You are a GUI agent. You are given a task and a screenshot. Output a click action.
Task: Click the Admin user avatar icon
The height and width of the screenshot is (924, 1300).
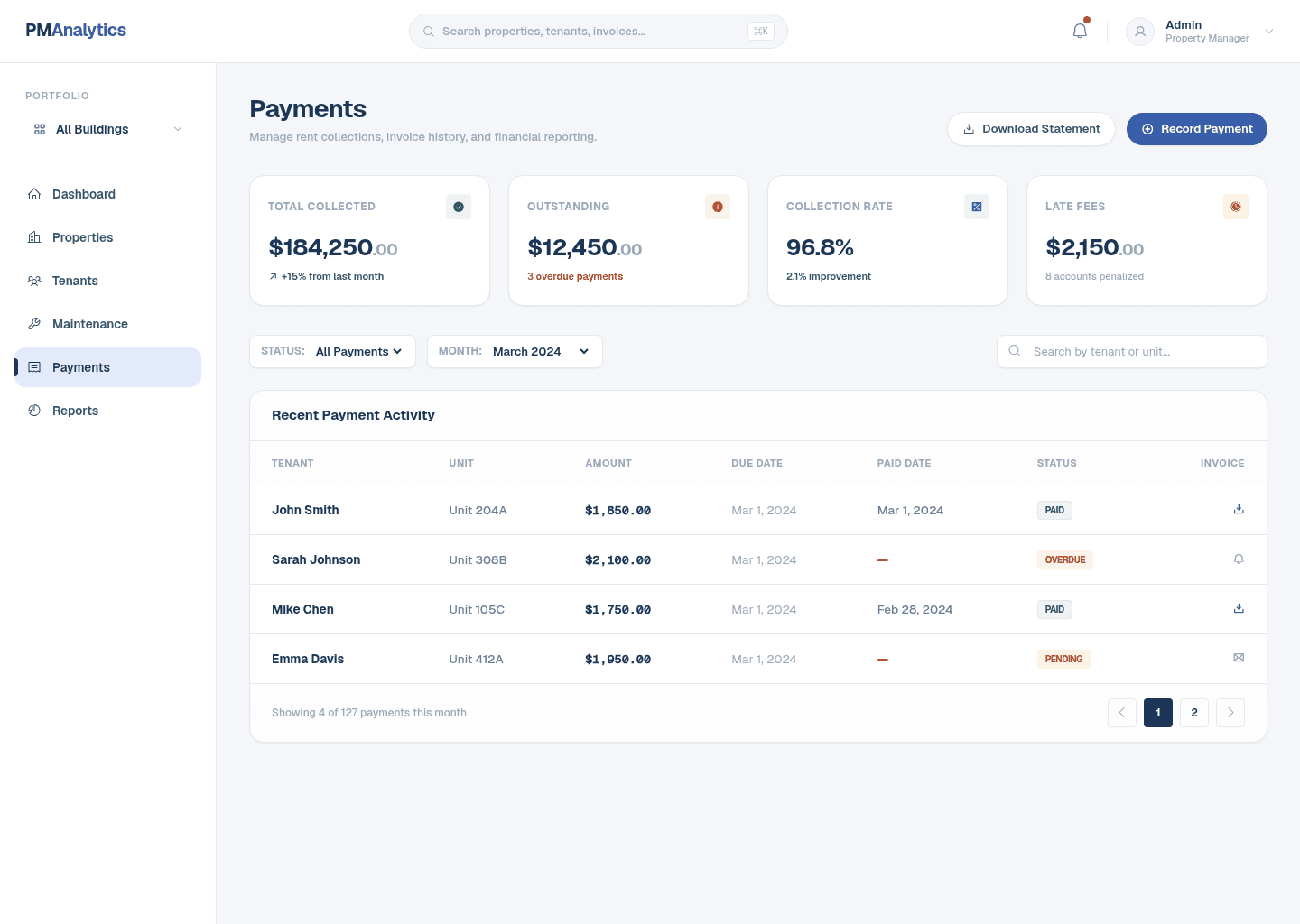(x=1140, y=32)
